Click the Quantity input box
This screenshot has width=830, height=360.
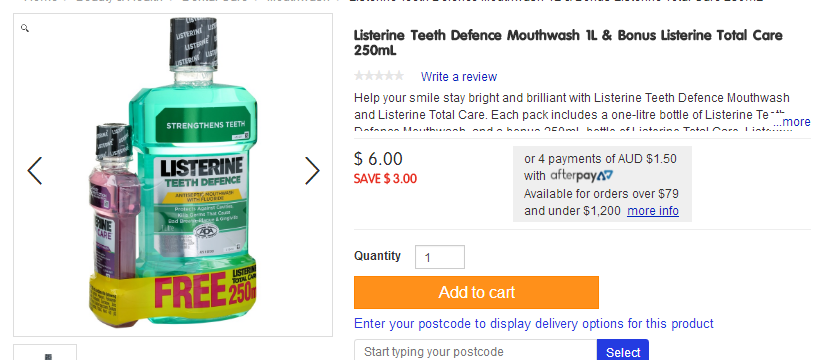(x=440, y=257)
